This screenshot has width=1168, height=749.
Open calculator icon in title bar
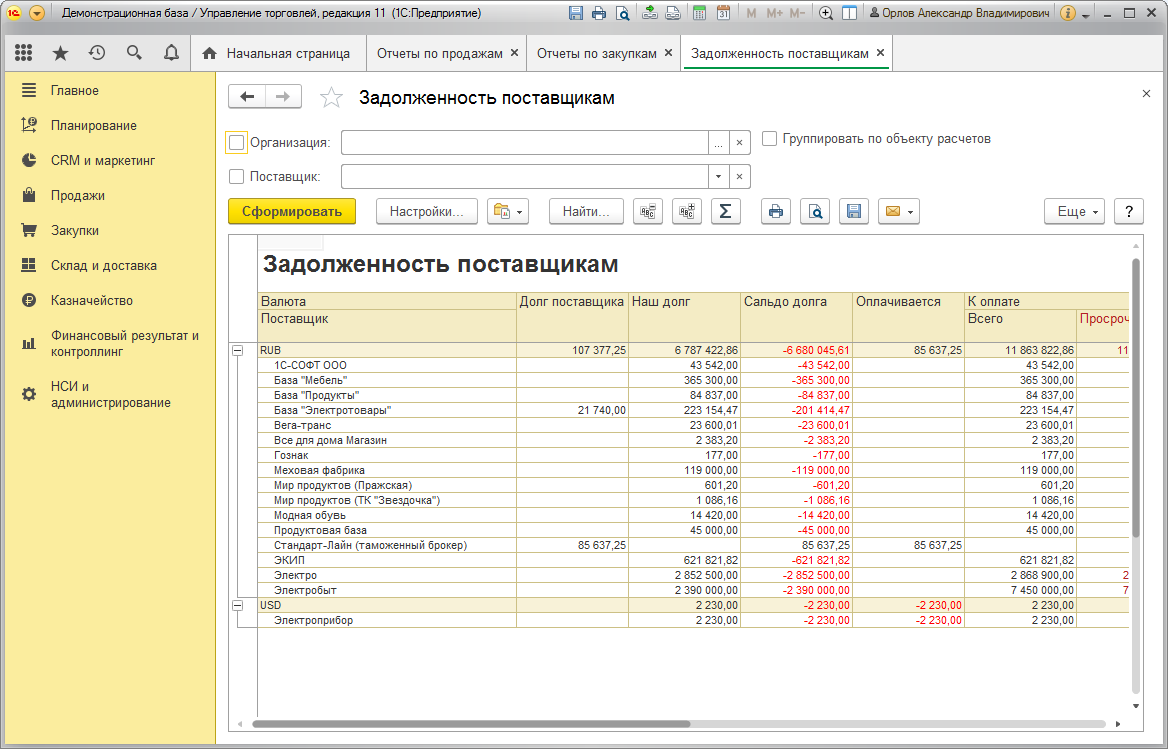pos(699,13)
